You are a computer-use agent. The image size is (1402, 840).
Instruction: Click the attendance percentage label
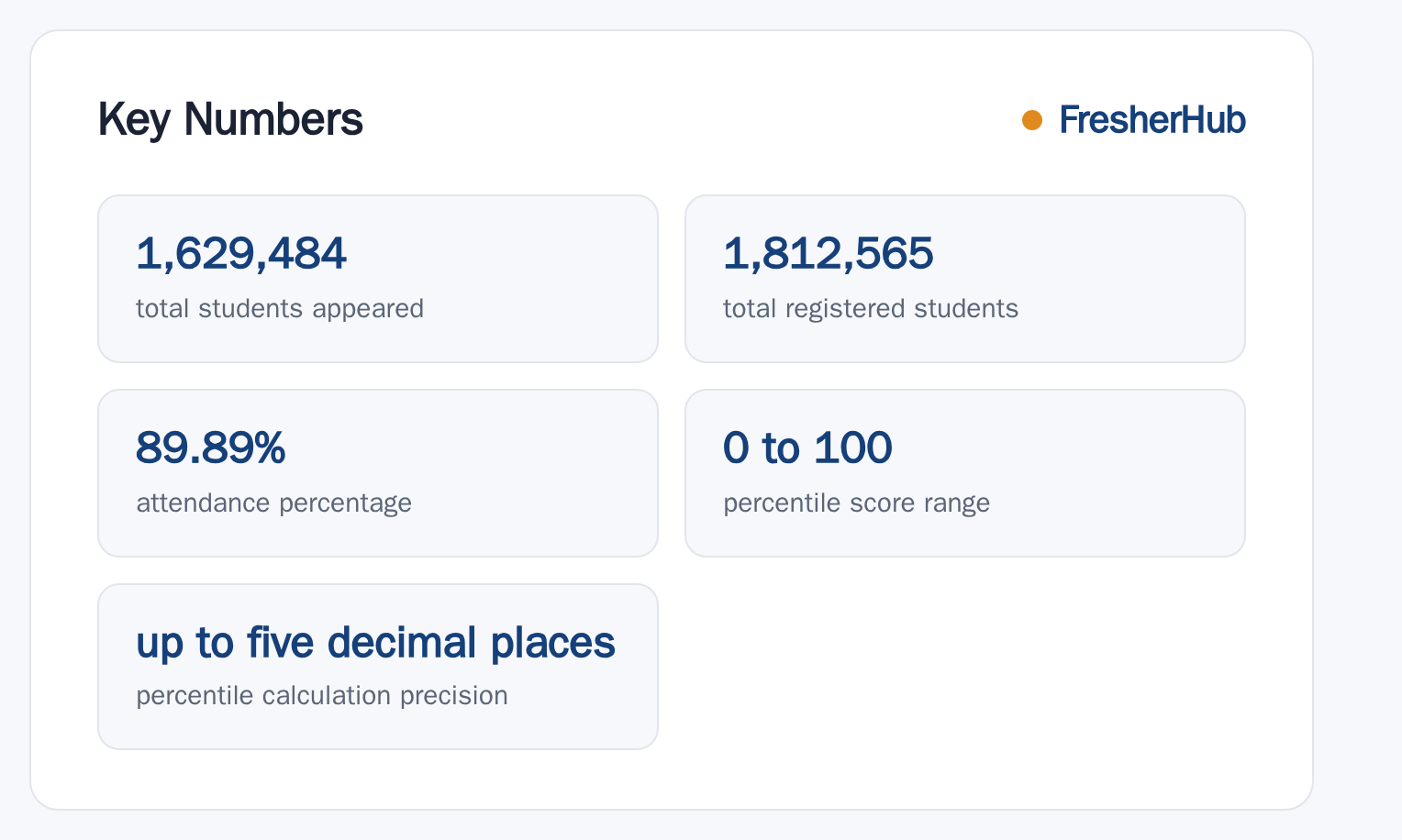click(x=273, y=503)
